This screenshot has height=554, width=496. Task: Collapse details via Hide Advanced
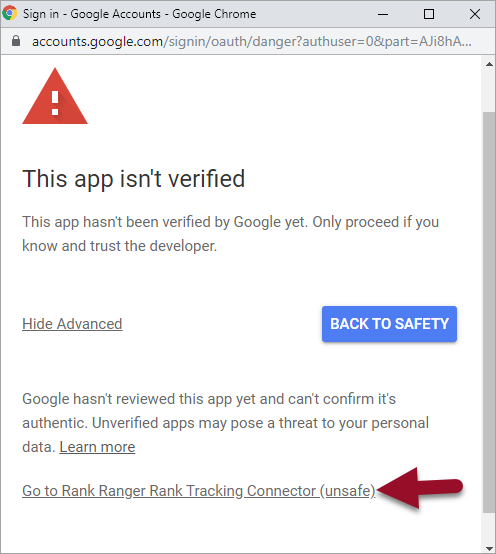[72, 324]
